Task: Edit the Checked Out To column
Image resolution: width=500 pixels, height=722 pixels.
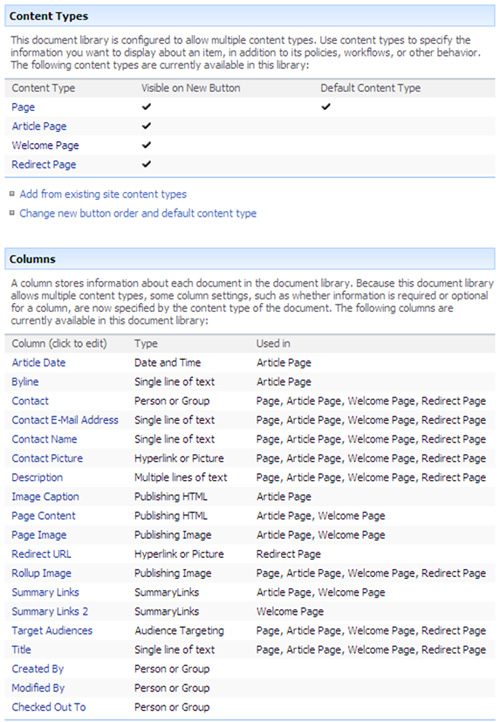Action: [x=49, y=707]
